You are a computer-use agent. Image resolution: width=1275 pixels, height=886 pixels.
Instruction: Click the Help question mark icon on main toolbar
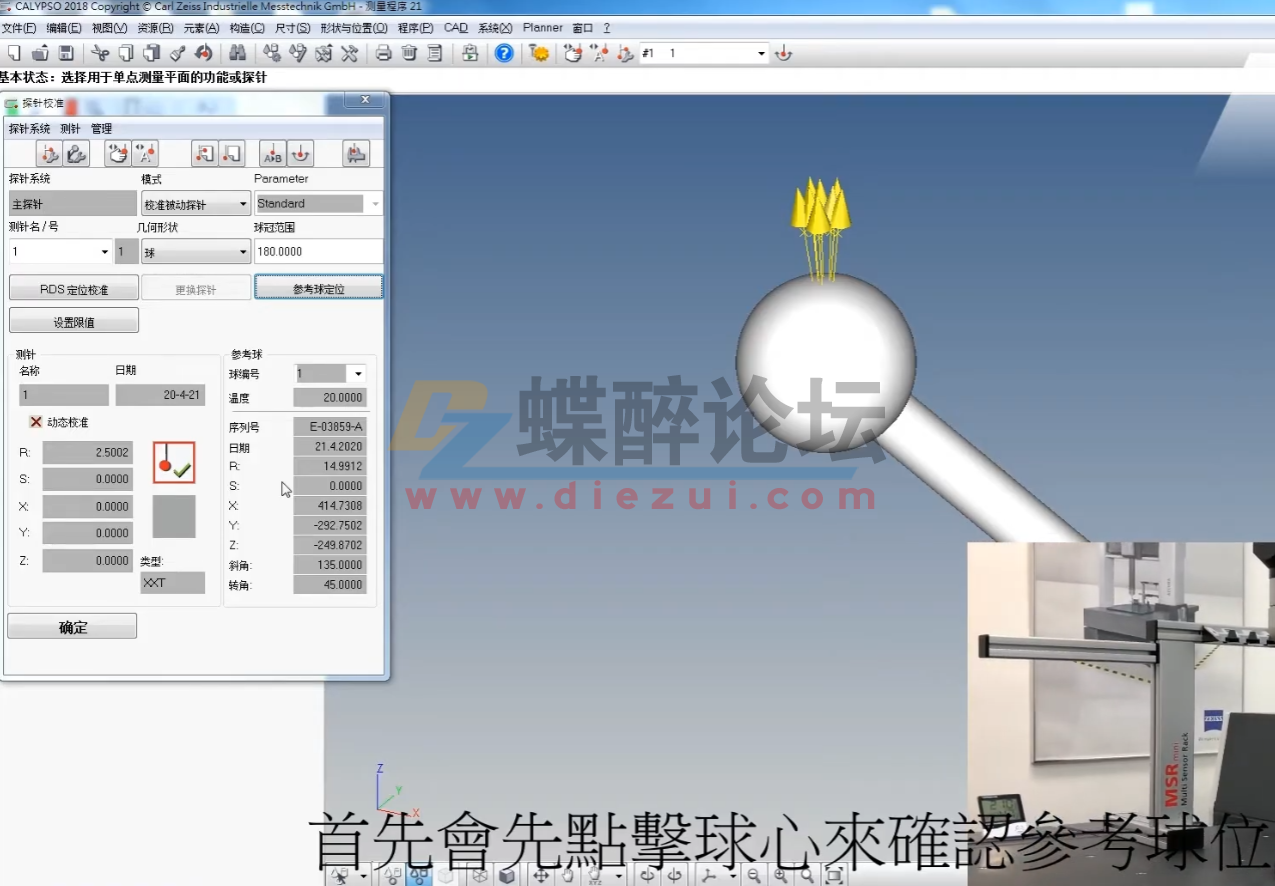coord(503,54)
